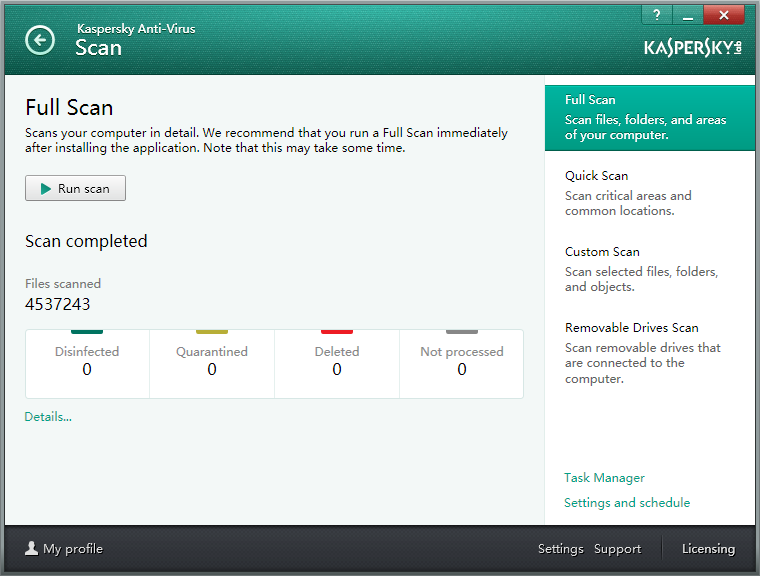Open Settings and schedule
The width and height of the screenshot is (760, 576).
[x=626, y=503]
